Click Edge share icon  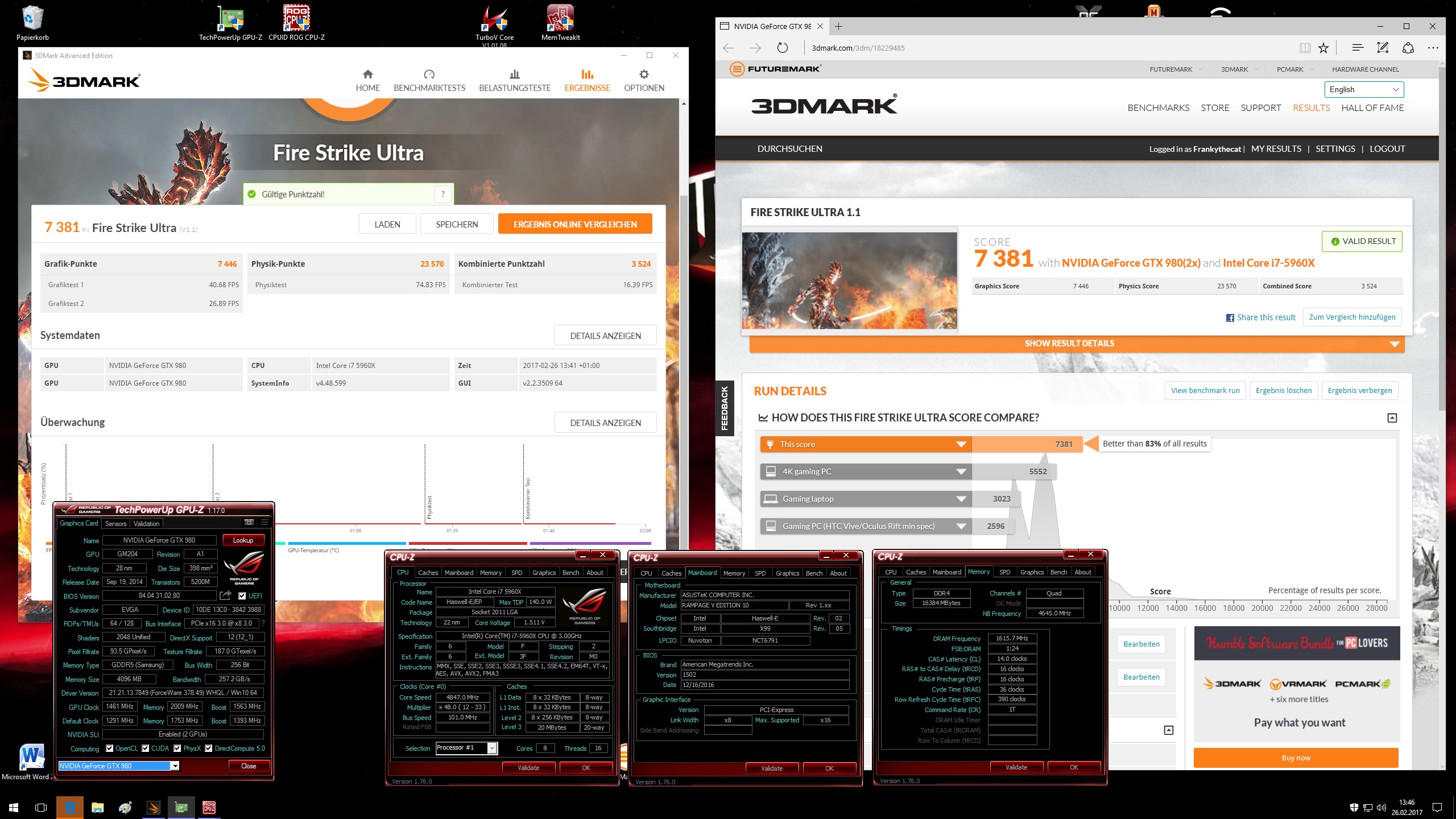(1408, 48)
